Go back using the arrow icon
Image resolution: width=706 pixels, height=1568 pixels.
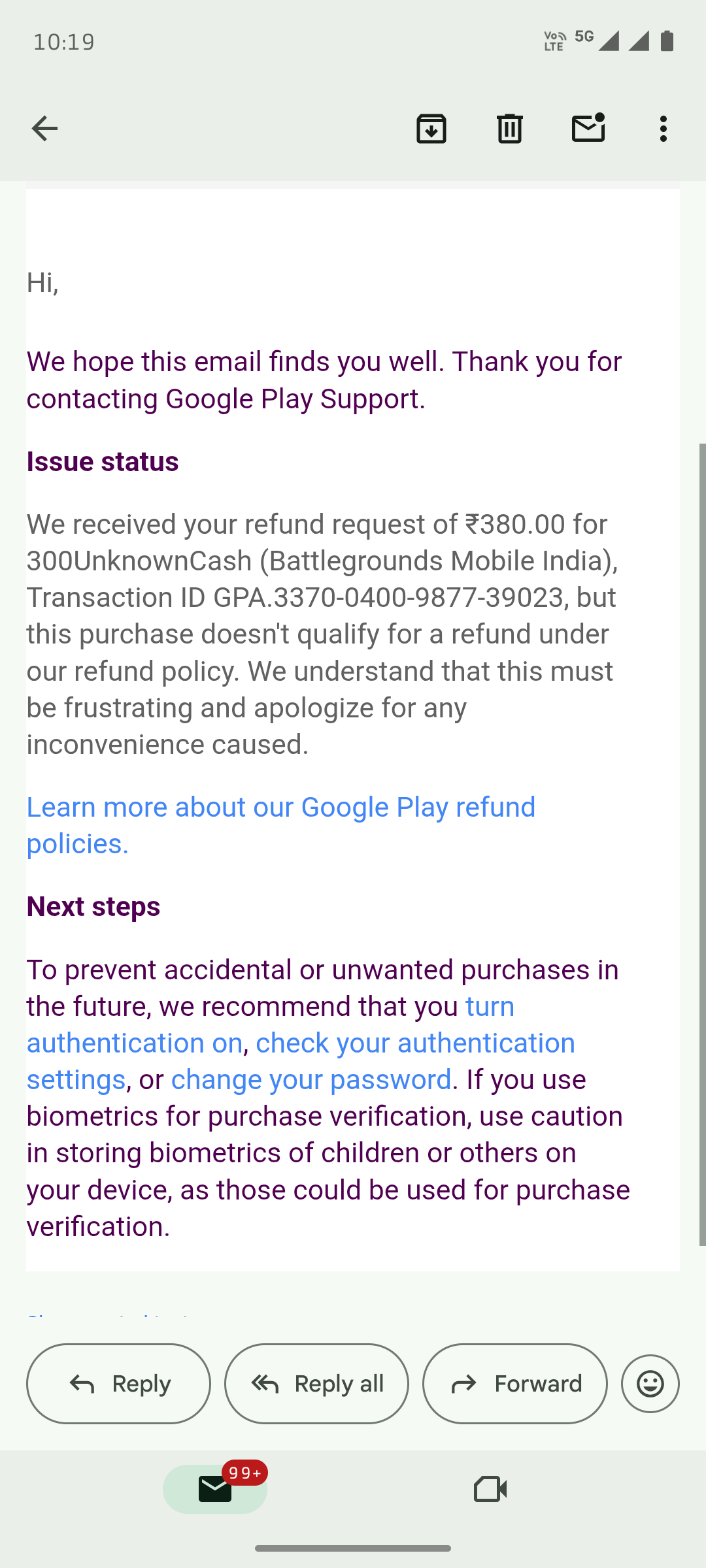(x=44, y=128)
